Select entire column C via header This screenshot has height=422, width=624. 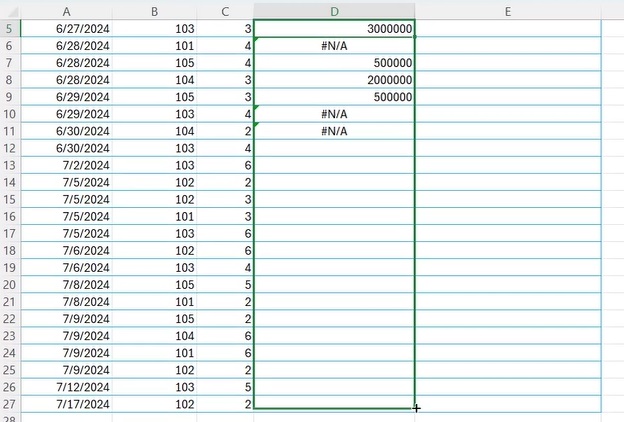(225, 11)
